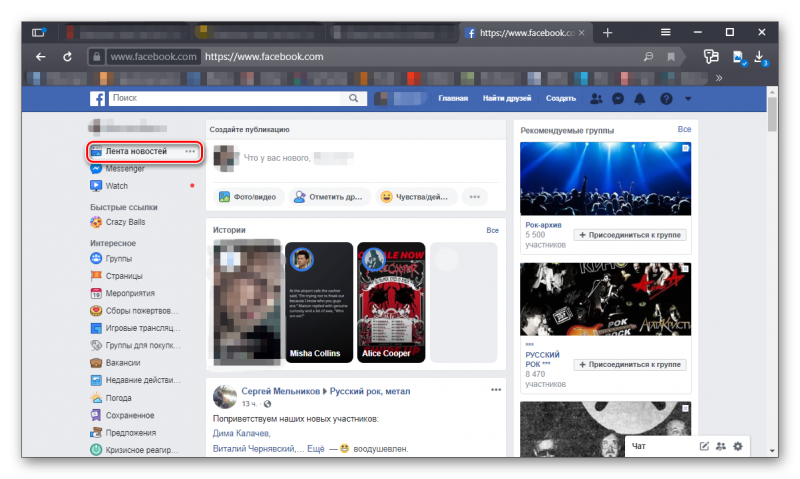Open Crazy Balls quick link
Image resolution: width=800 pixels, height=479 pixels.
point(118,222)
